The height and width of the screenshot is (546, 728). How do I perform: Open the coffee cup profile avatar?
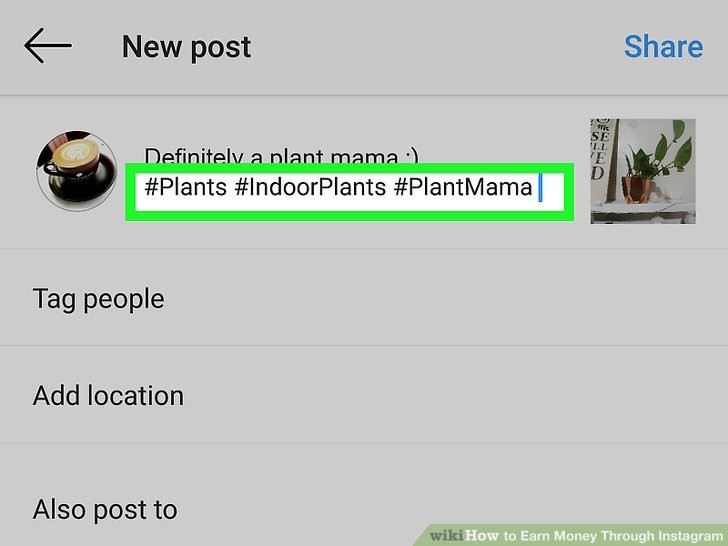point(77,170)
